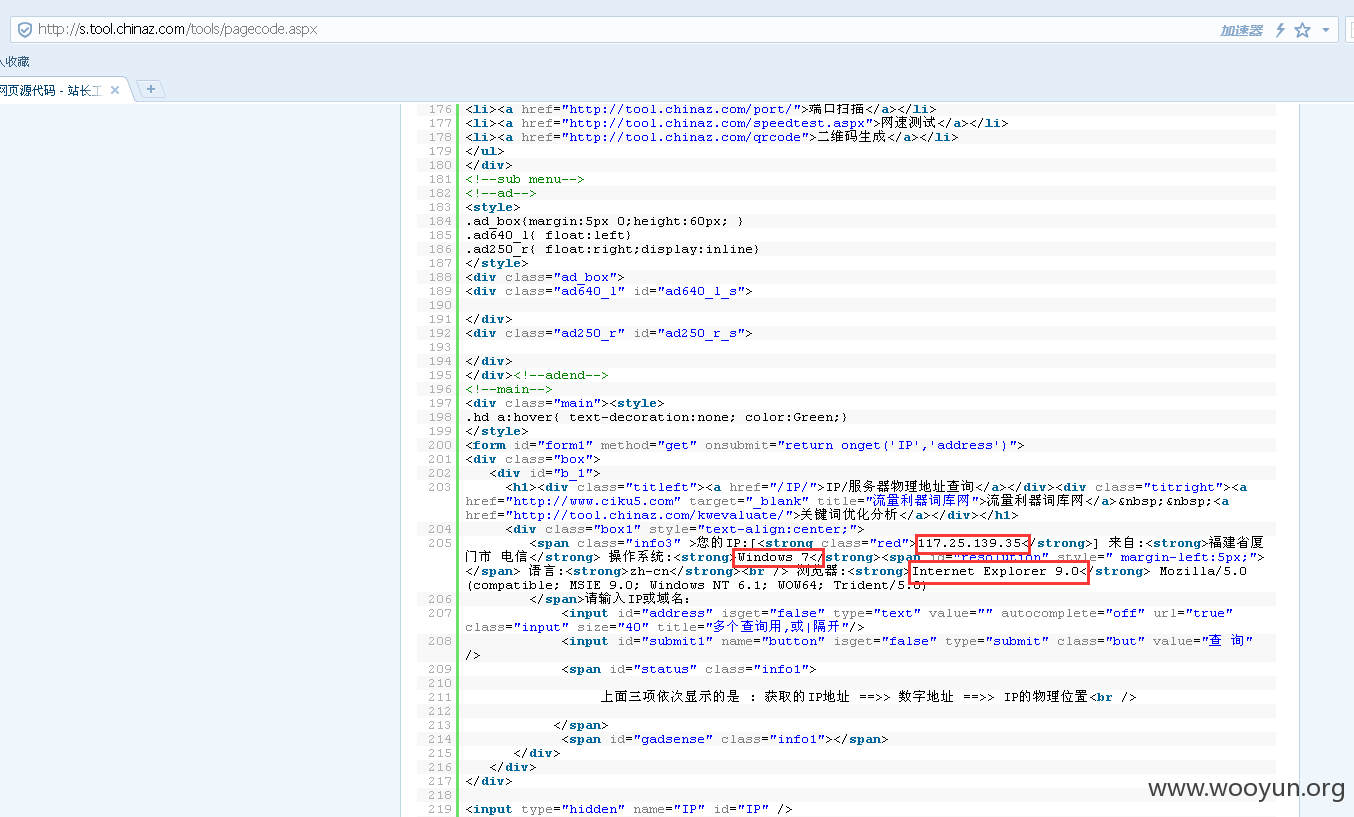This screenshot has width=1354, height=817.
Task: Click the tool.chinaz.com/port/ URL text
Action: click(681, 109)
